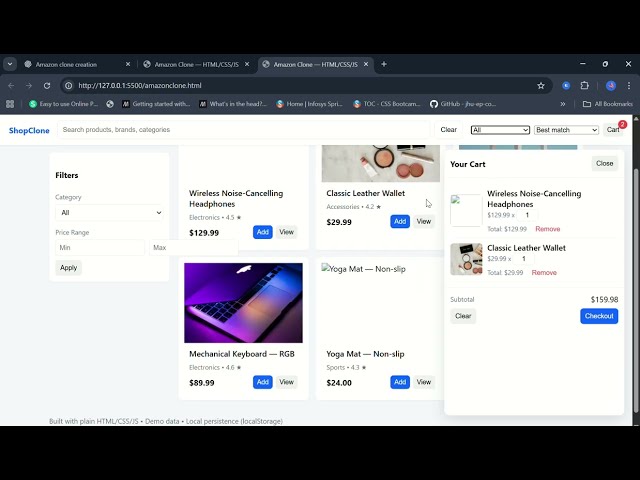Click the wallet thumbnail in cart
Screen dimensions: 640x480
466,259
